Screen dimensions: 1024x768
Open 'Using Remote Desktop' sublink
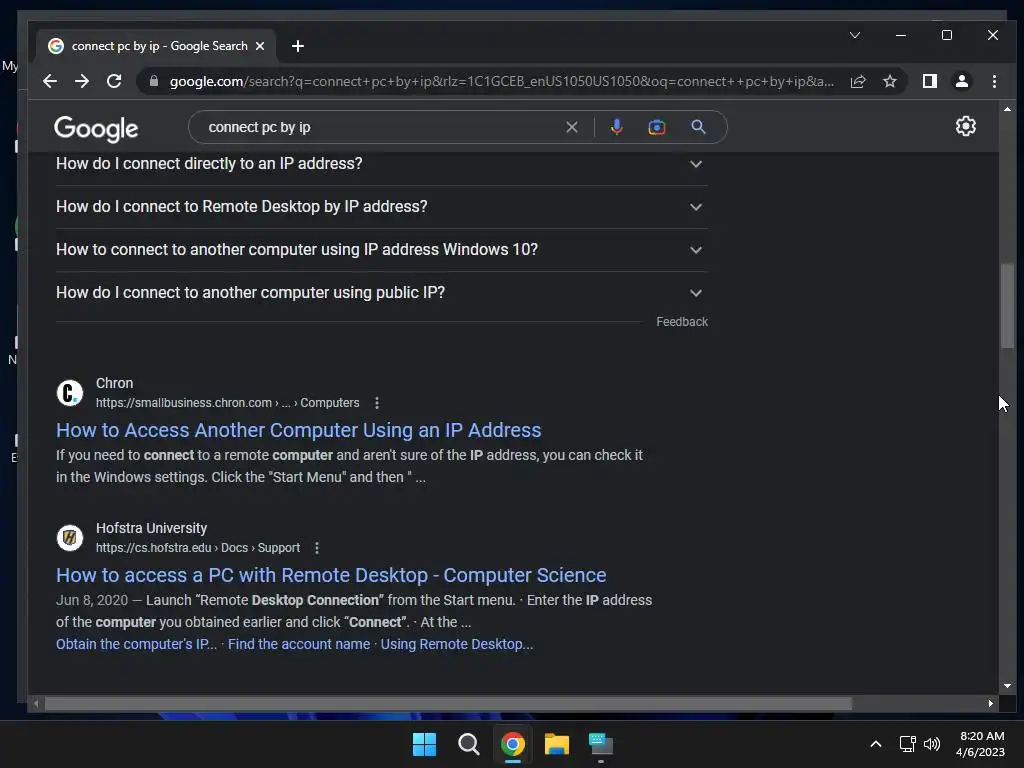coord(457,645)
